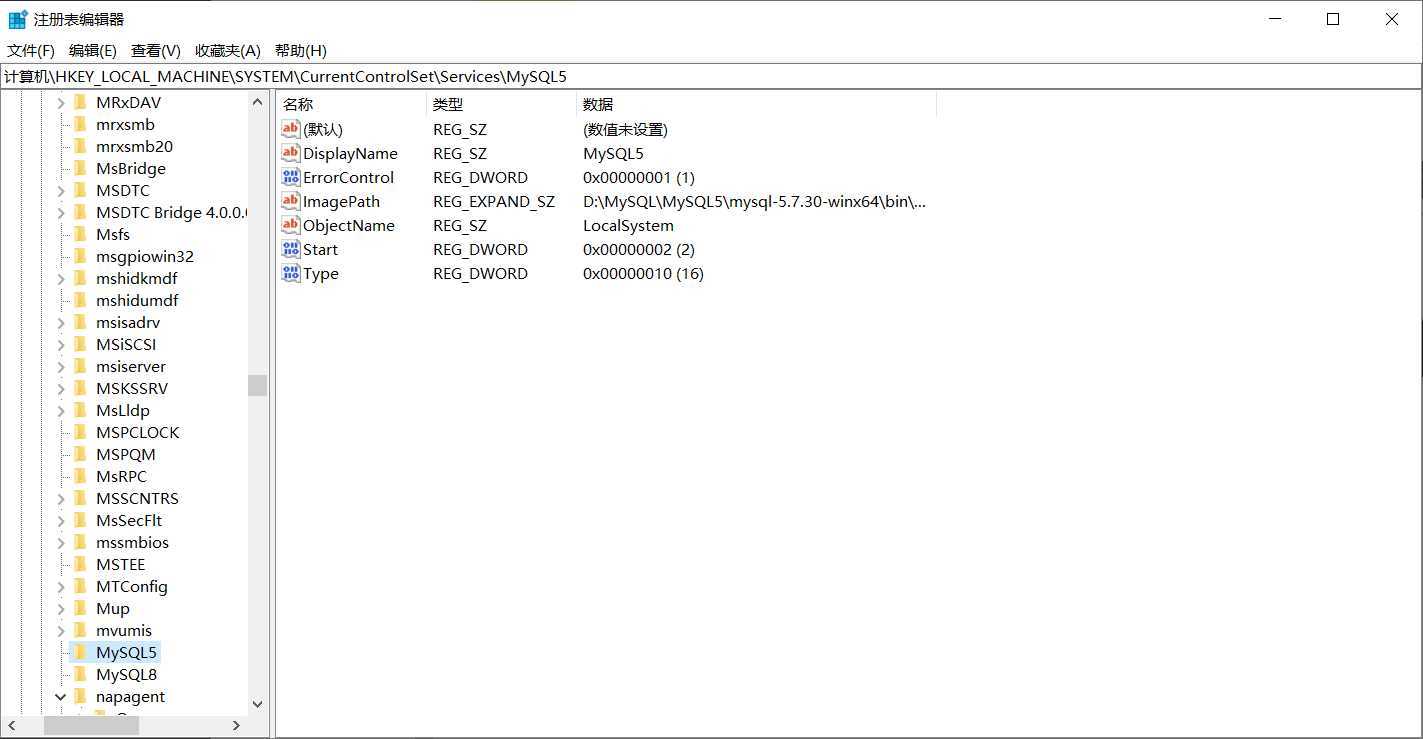Click the folder icon of MTConfig key
1423x739 pixels.
[x=81, y=586]
